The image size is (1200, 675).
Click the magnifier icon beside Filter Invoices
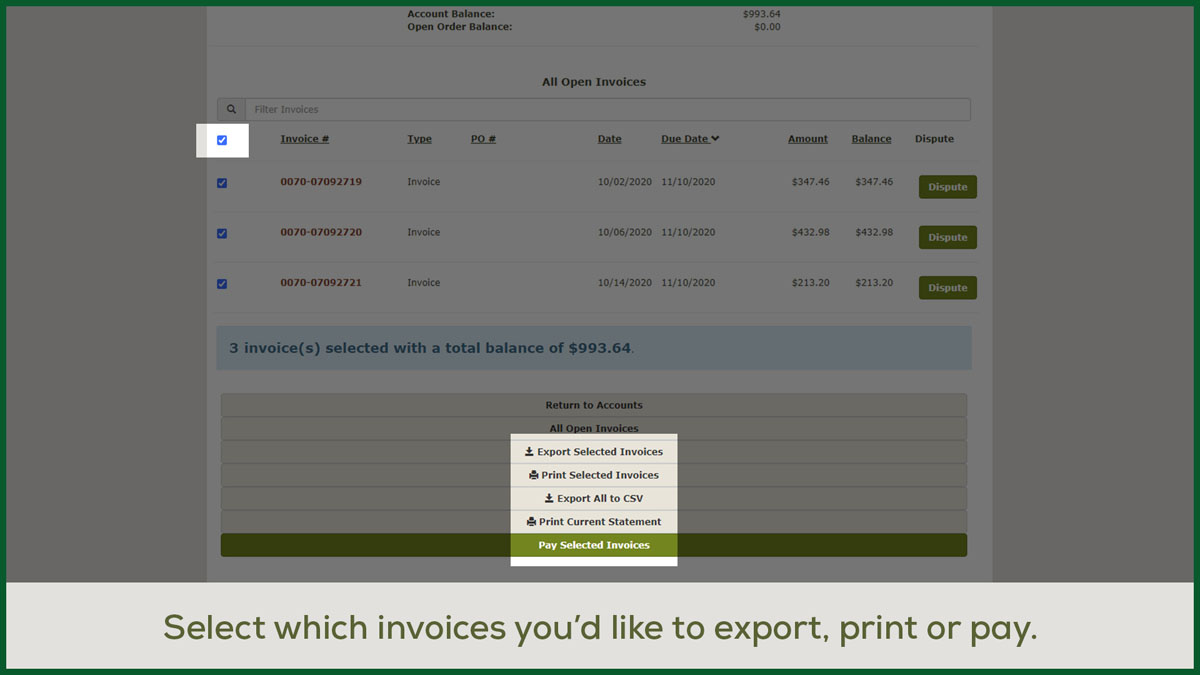[x=231, y=110]
